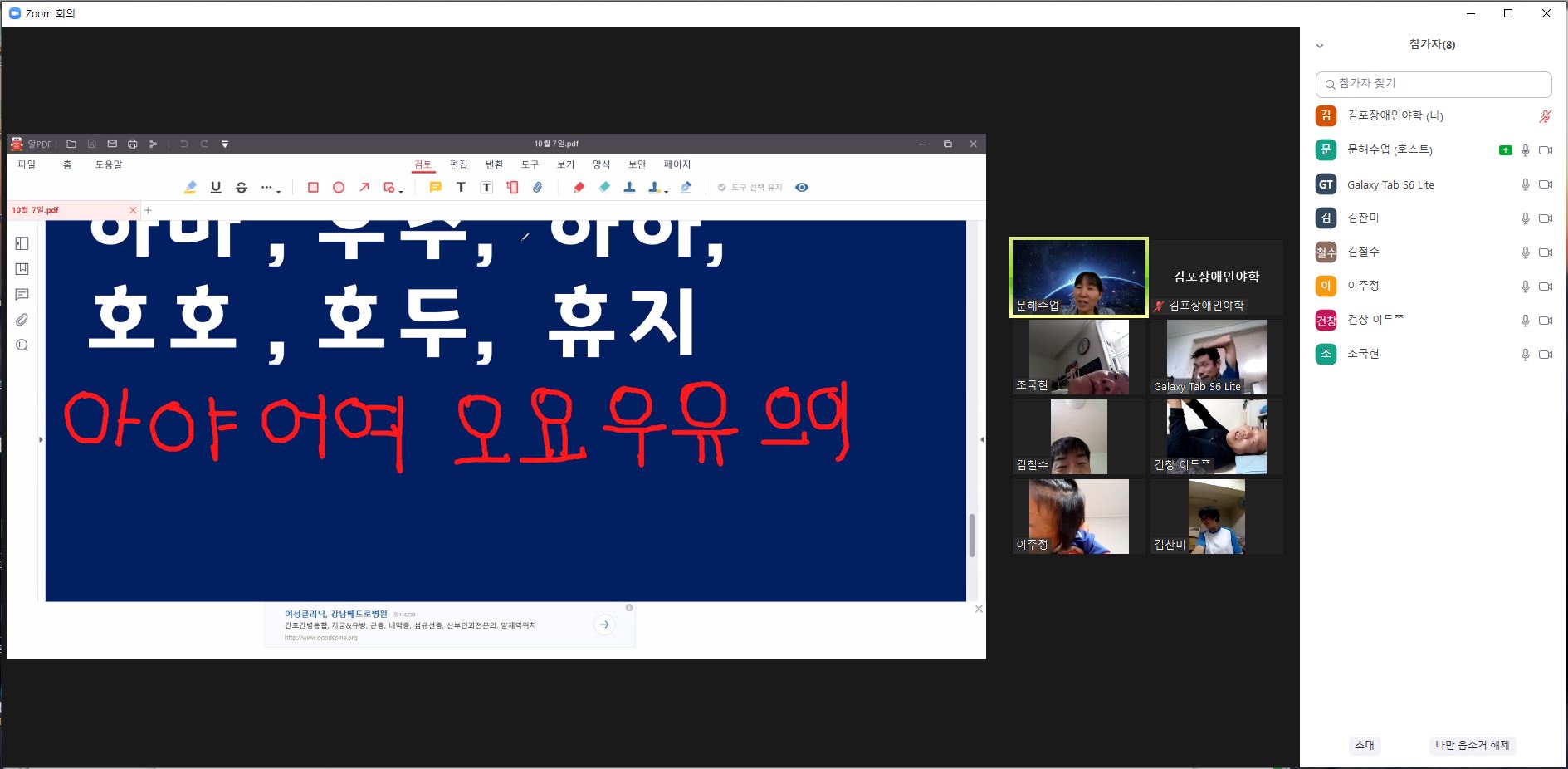Add a yellow sticky note comment
The image size is (1568, 769).
point(435,188)
